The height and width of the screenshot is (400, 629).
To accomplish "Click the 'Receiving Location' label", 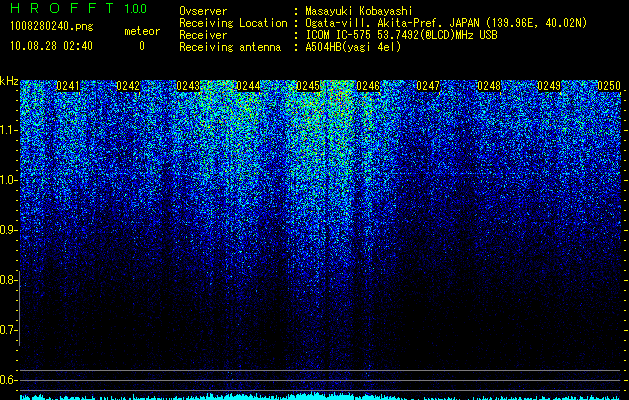I will point(233,23).
